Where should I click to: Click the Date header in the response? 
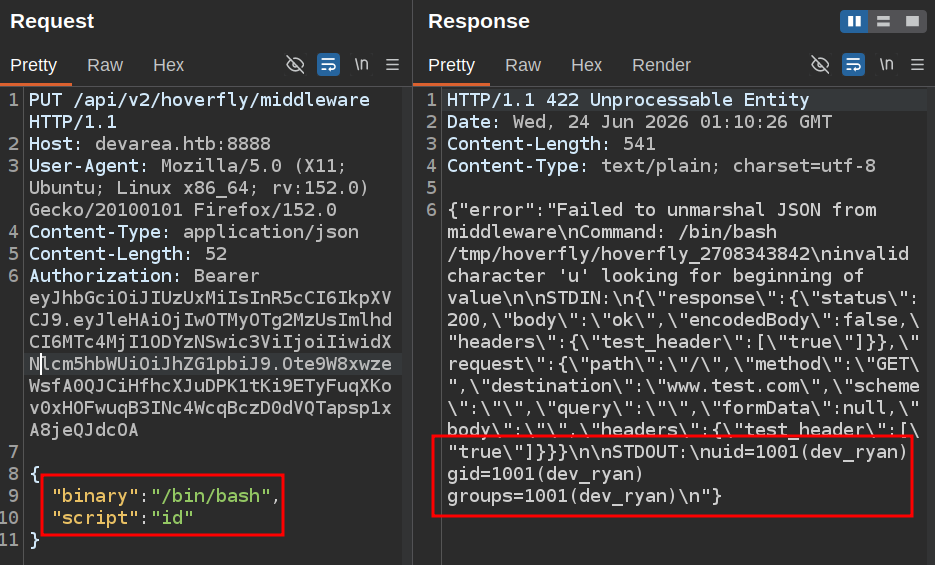click(x=639, y=122)
